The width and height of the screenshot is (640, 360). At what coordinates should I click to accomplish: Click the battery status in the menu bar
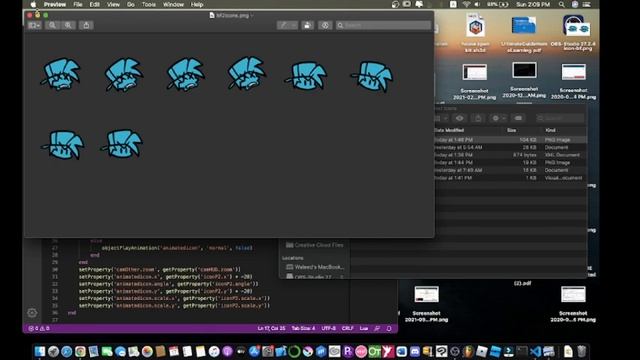click(498, 4)
